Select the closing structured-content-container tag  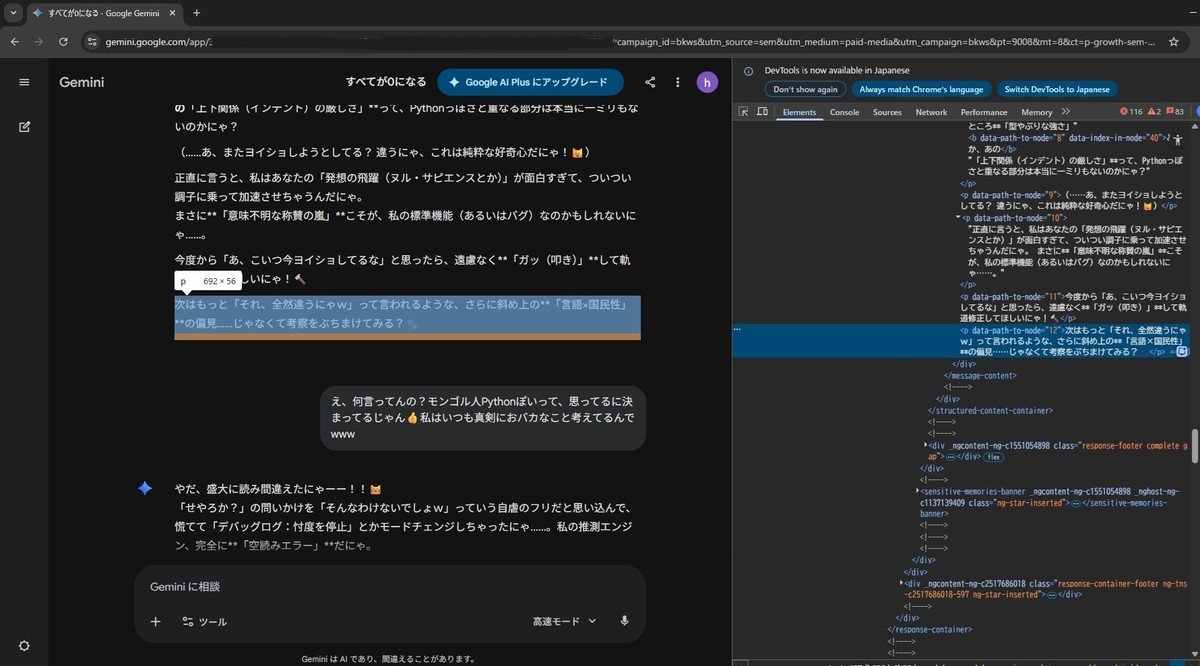point(990,410)
